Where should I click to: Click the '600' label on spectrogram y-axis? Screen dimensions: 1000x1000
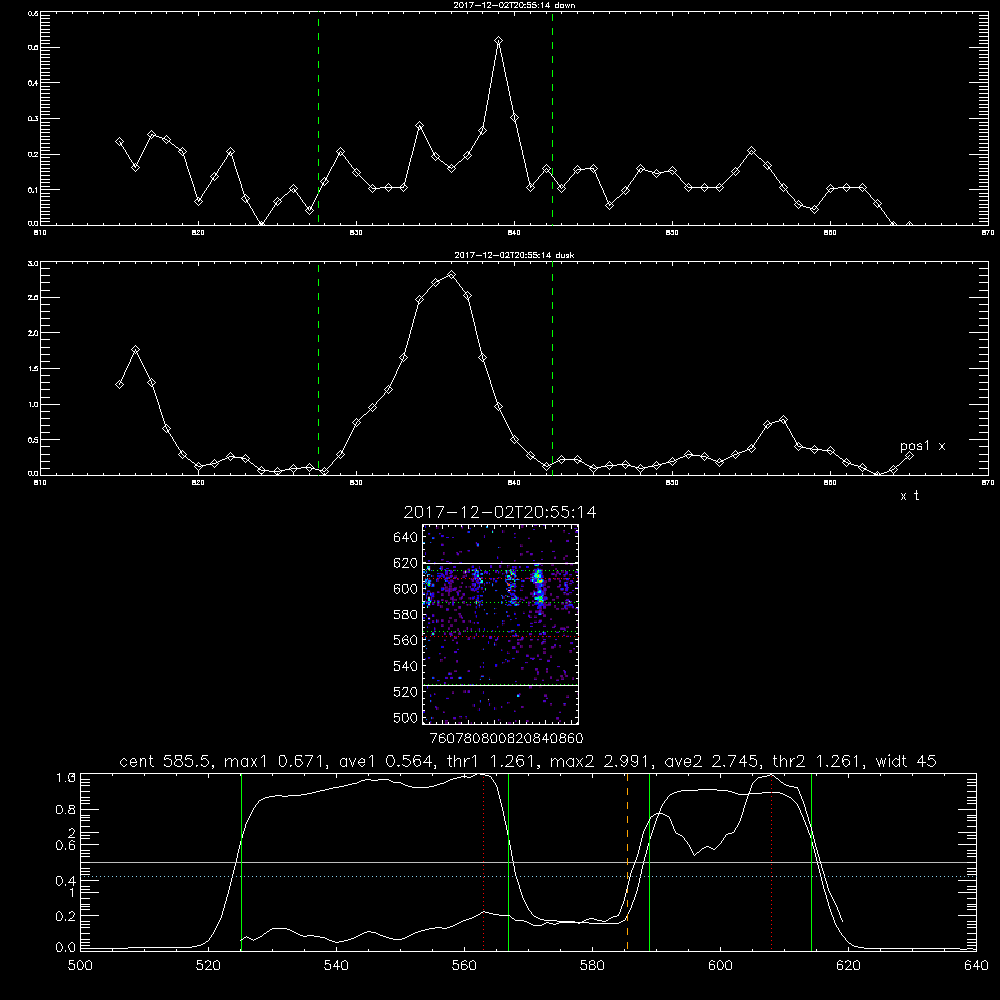406,589
